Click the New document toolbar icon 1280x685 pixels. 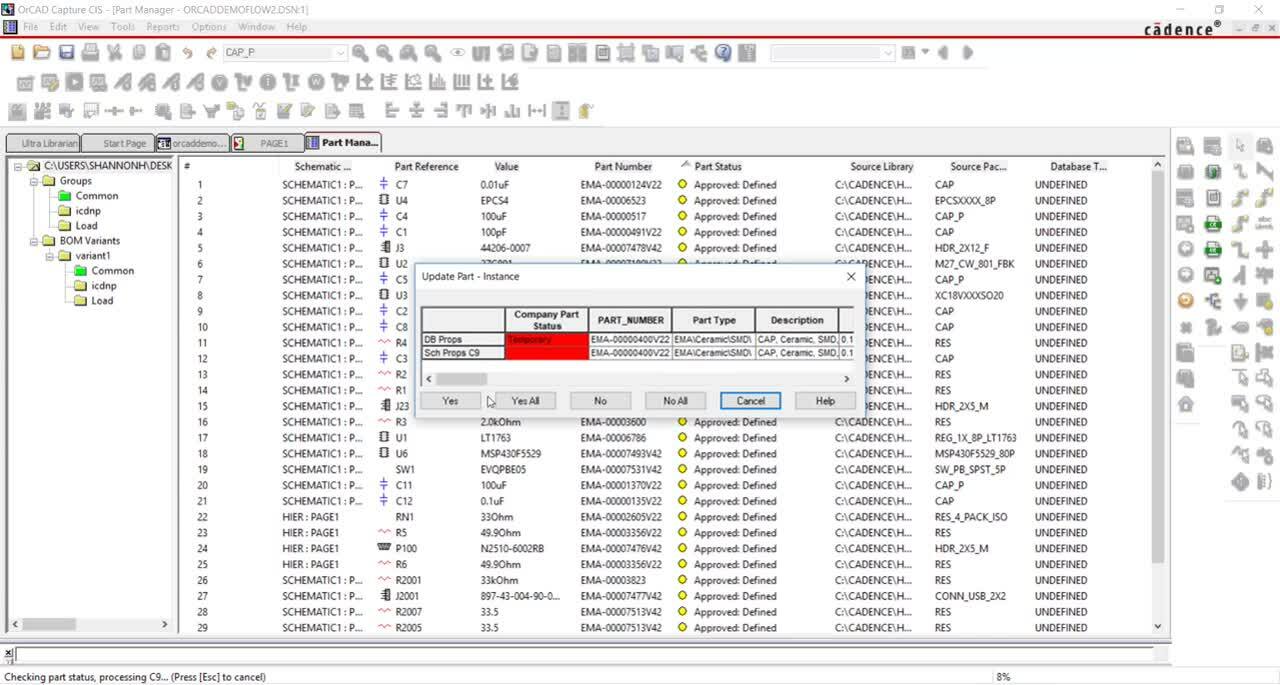[18, 52]
